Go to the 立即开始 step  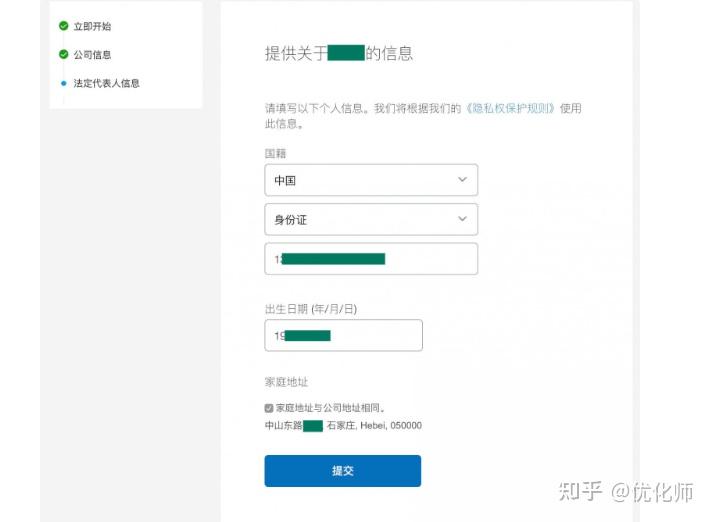[92, 27]
